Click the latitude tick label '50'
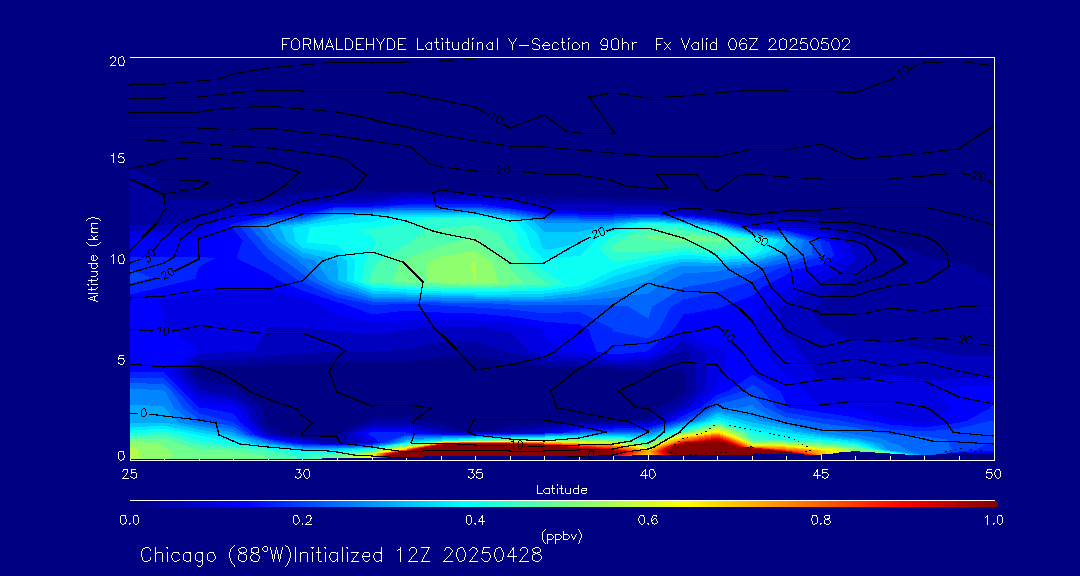 pos(994,474)
